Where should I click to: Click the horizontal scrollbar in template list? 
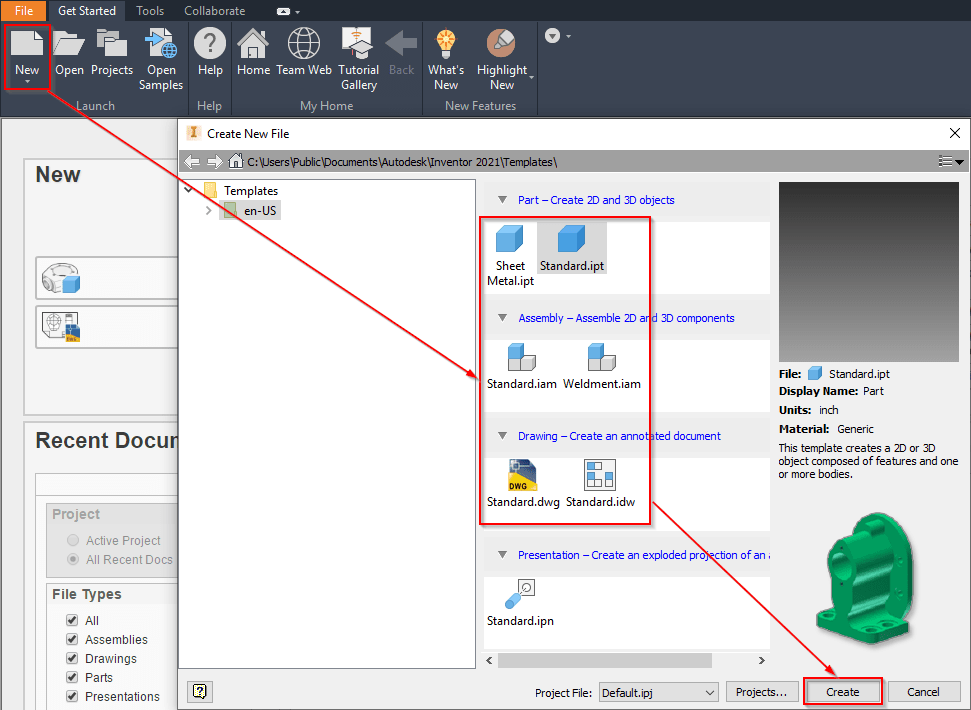[604, 660]
